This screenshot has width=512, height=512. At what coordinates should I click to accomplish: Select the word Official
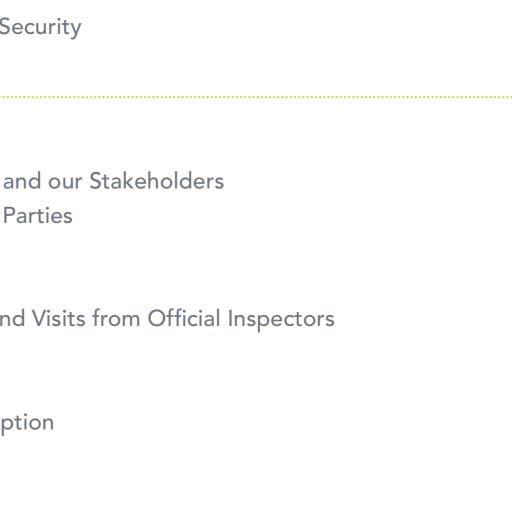click(x=184, y=318)
